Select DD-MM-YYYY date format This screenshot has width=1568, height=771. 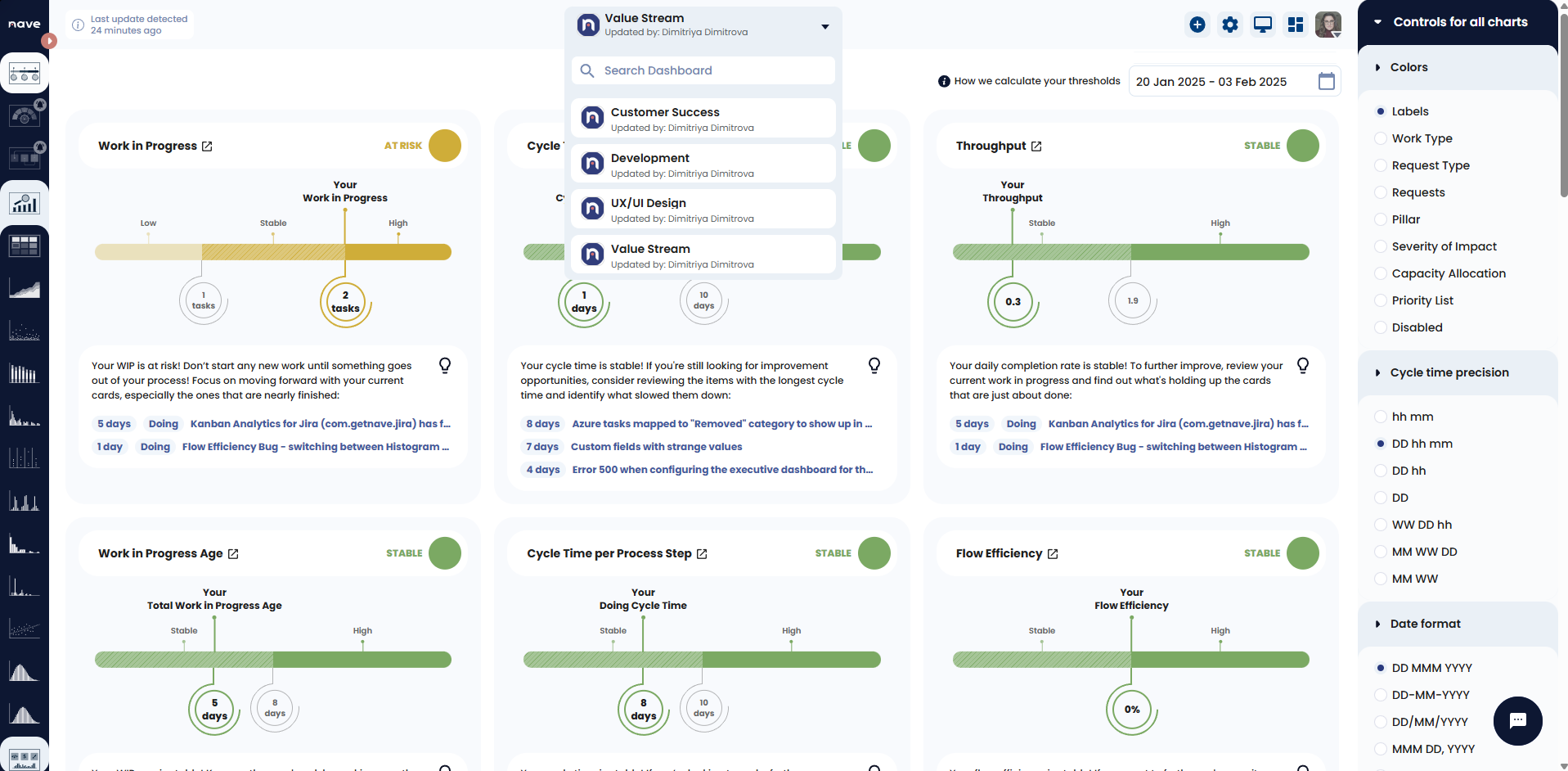click(x=1381, y=695)
